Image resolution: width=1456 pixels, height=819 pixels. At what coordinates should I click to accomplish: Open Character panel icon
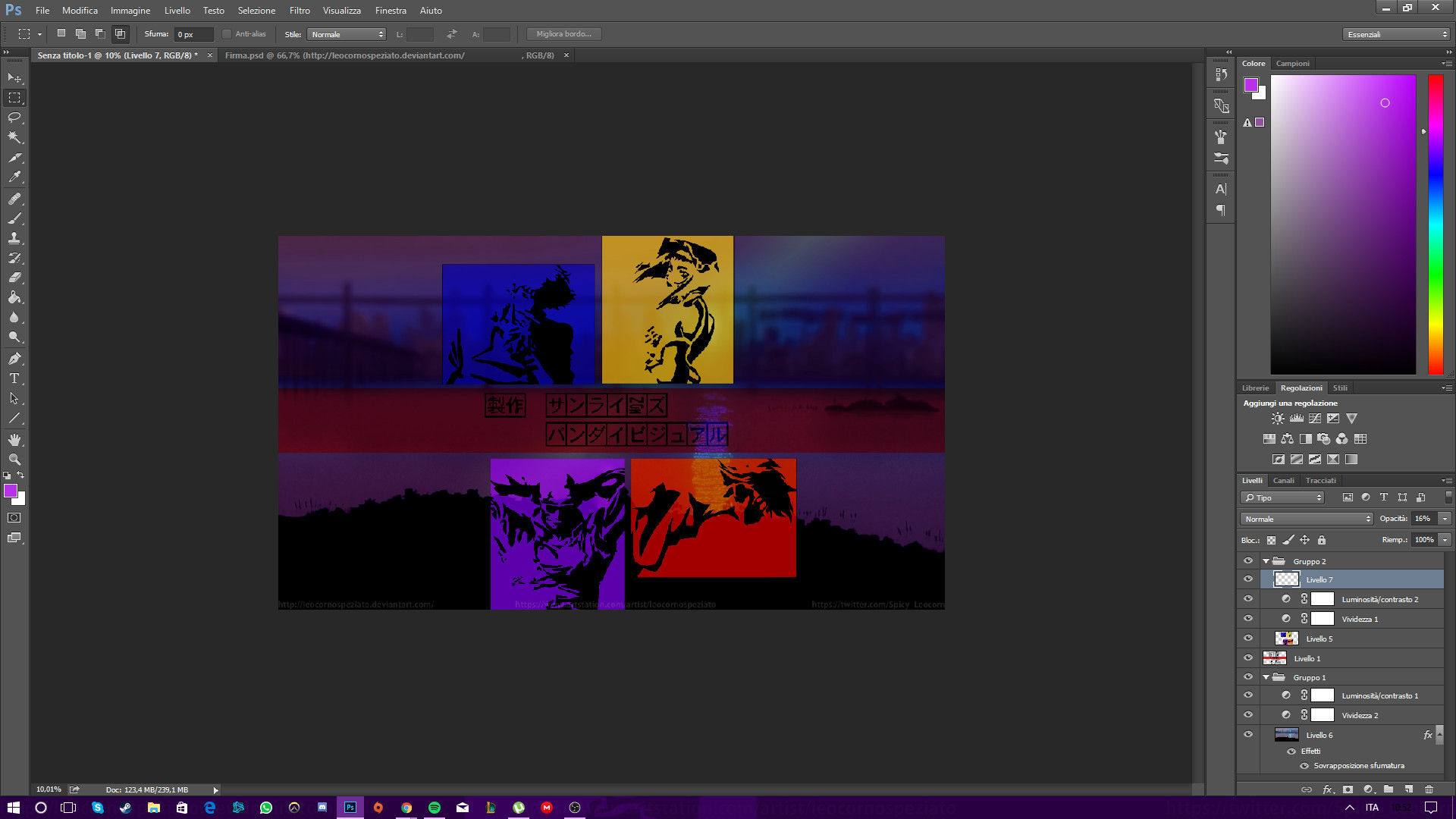[1221, 190]
